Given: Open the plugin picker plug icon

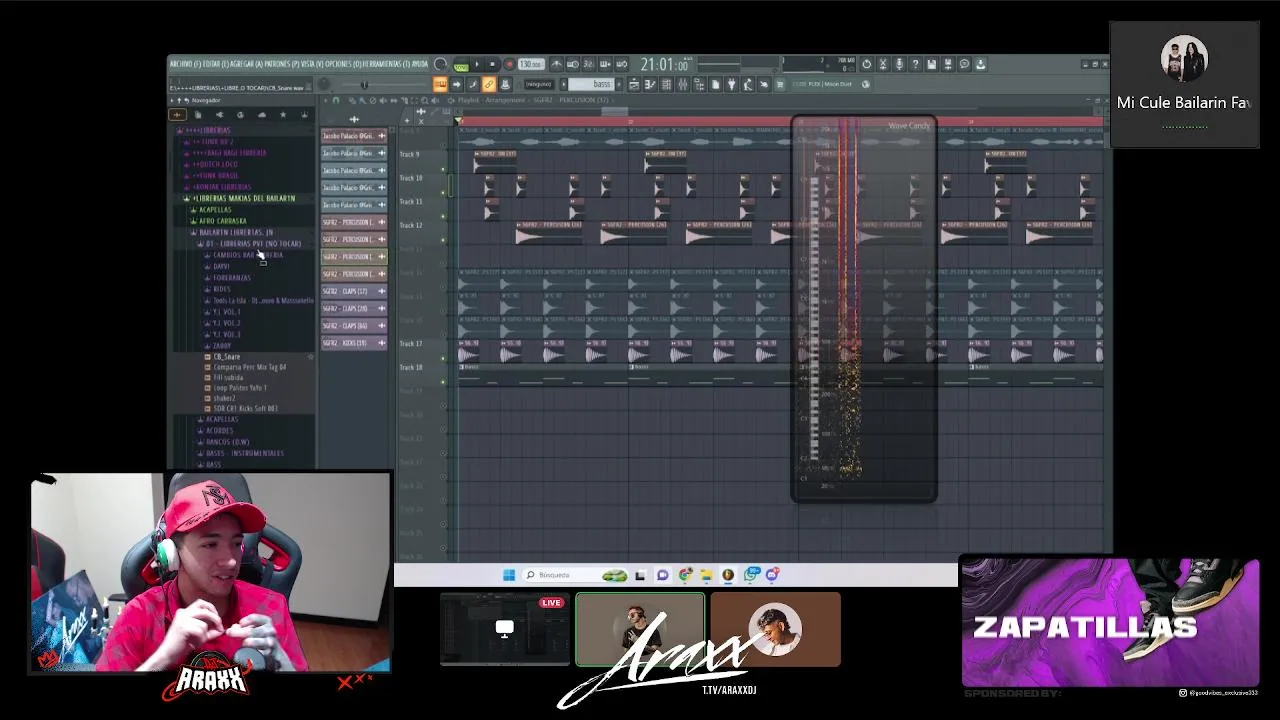Looking at the screenshot, I should tap(731, 84).
